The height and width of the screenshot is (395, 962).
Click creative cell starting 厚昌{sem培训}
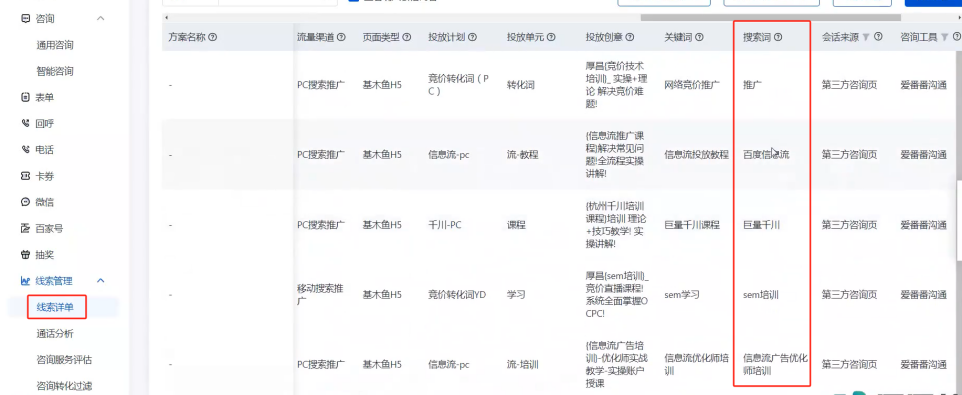[616, 295]
